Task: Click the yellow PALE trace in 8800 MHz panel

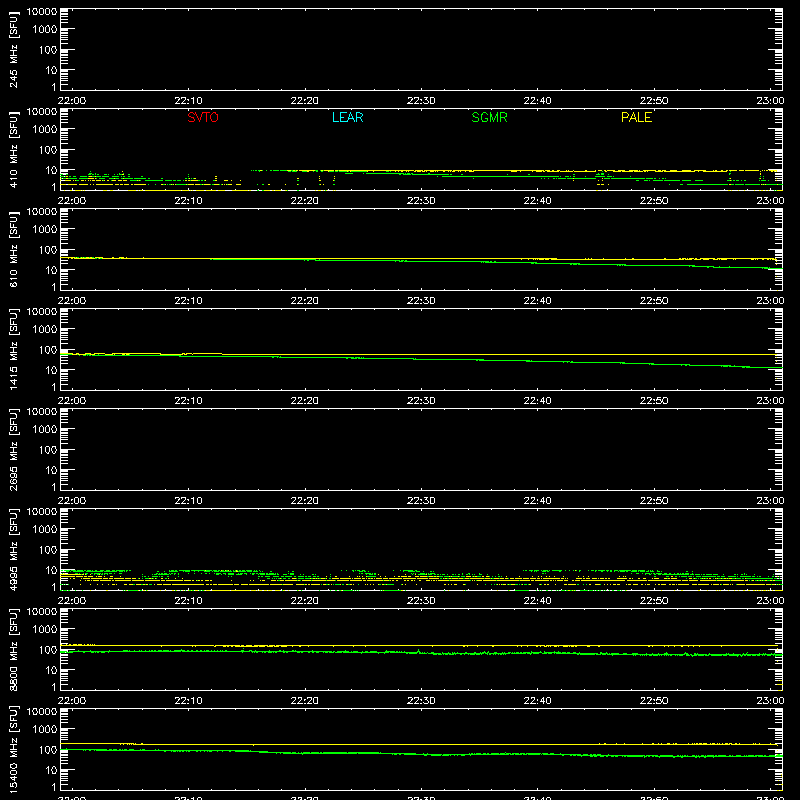Action: point(421,645)
